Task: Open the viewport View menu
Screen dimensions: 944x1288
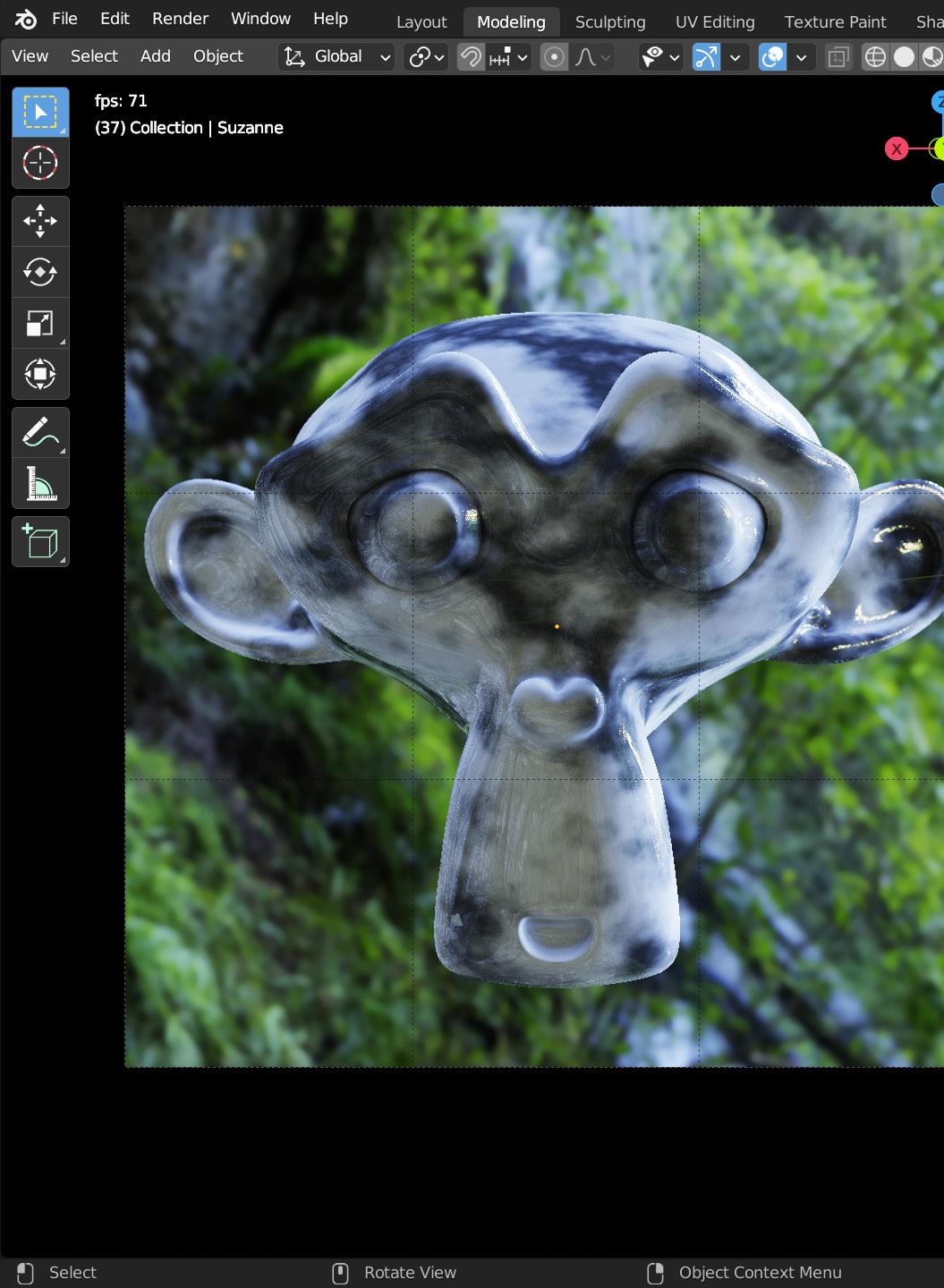Action: [30, 56]
